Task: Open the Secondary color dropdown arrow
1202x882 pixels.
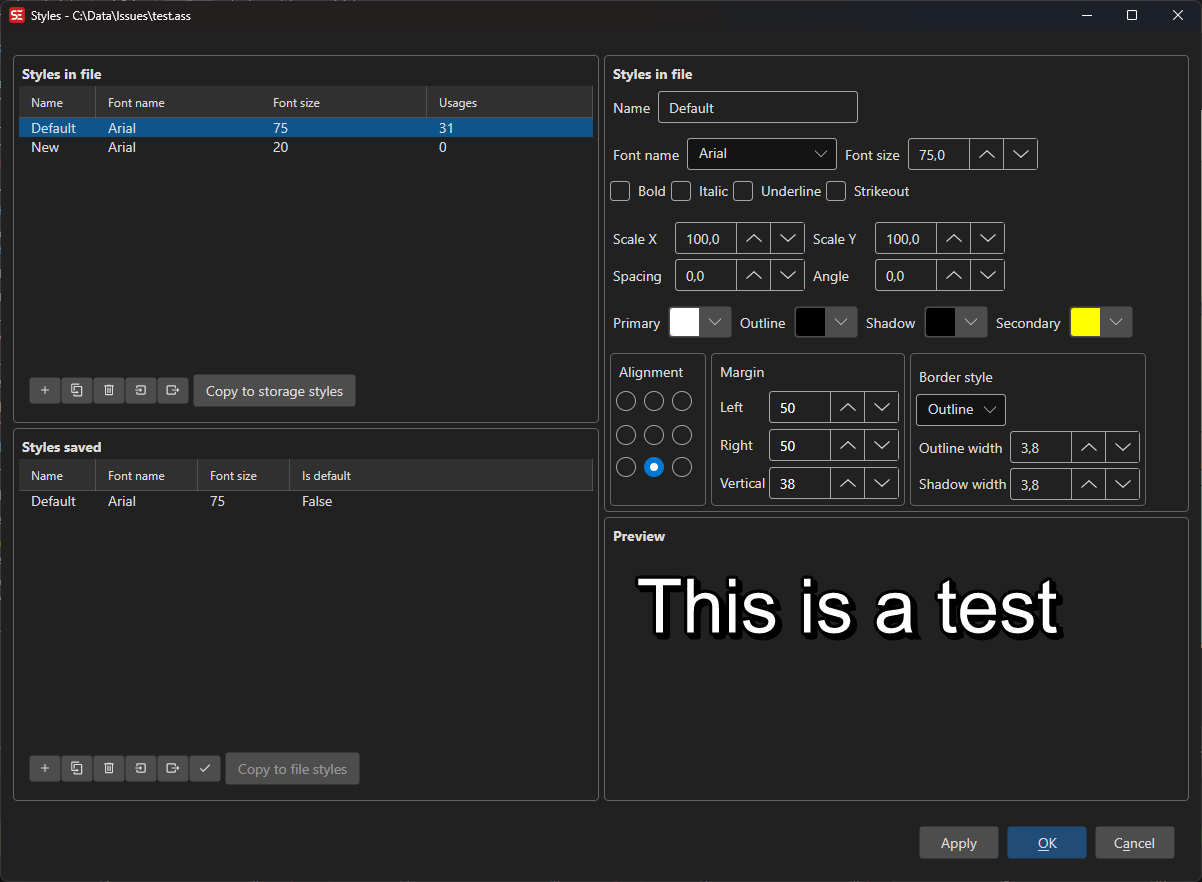Action: point(1117,322)
